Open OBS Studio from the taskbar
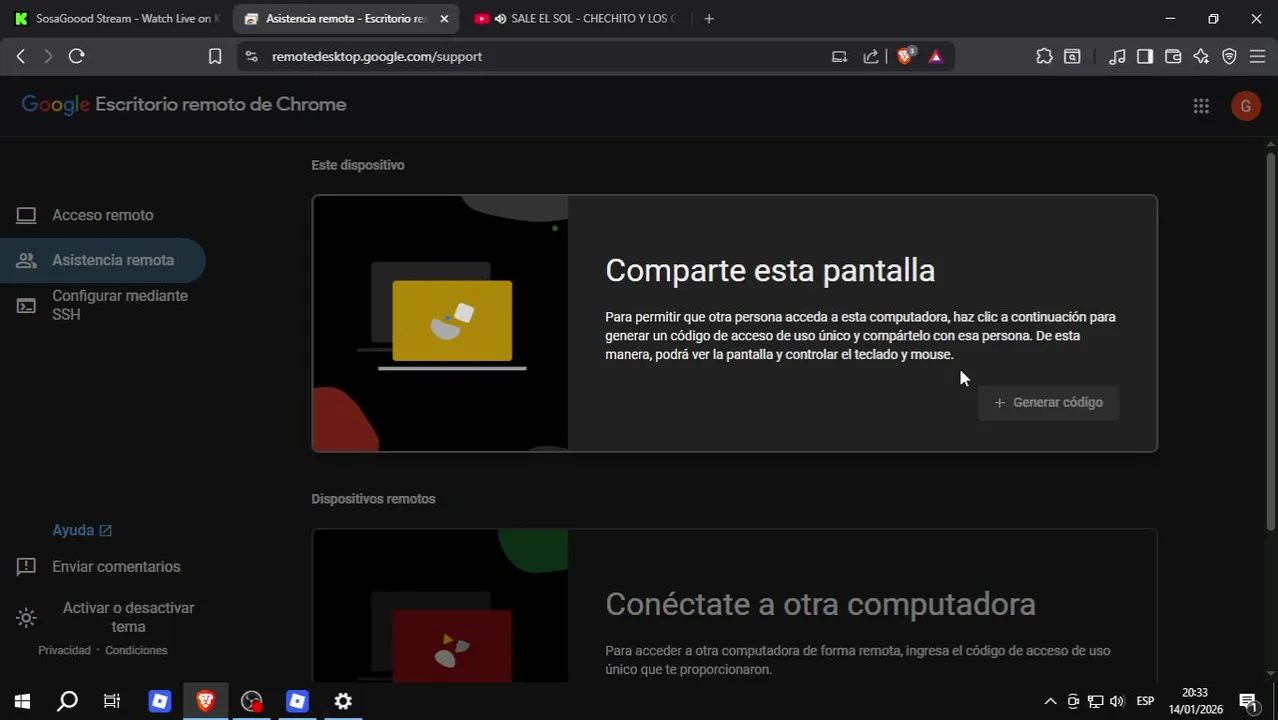The height and width of the screenshot is (720, 1278). (x=251, y=701)
